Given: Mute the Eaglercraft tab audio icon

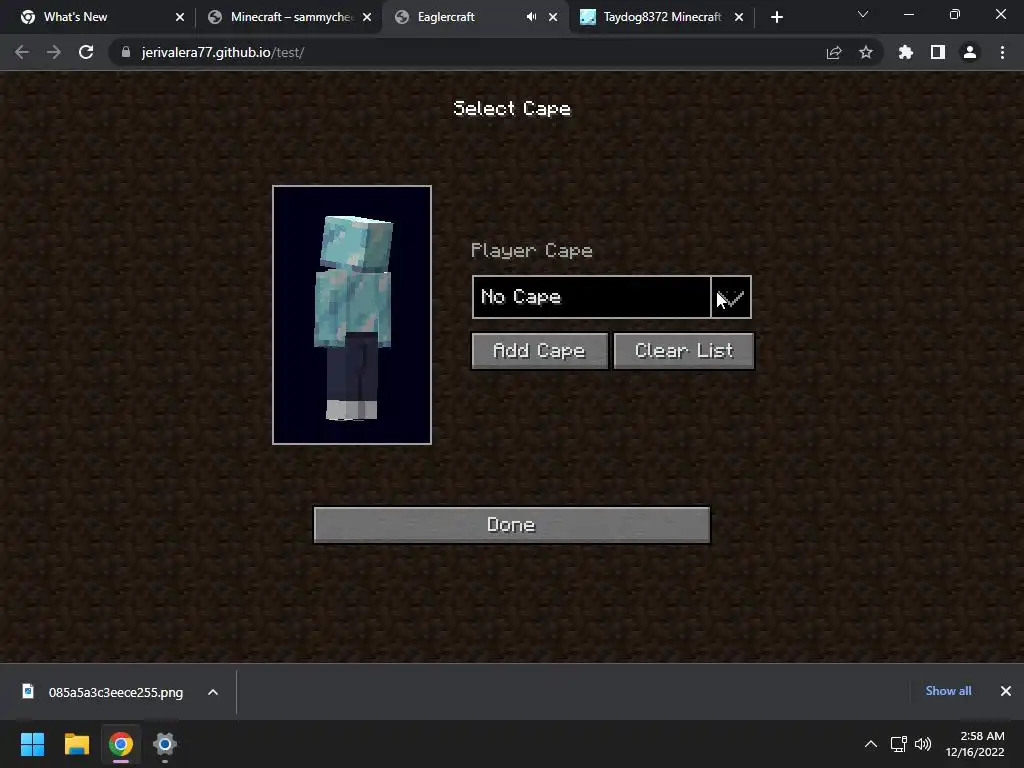Looking at the screenshot, I should [532, 17].
